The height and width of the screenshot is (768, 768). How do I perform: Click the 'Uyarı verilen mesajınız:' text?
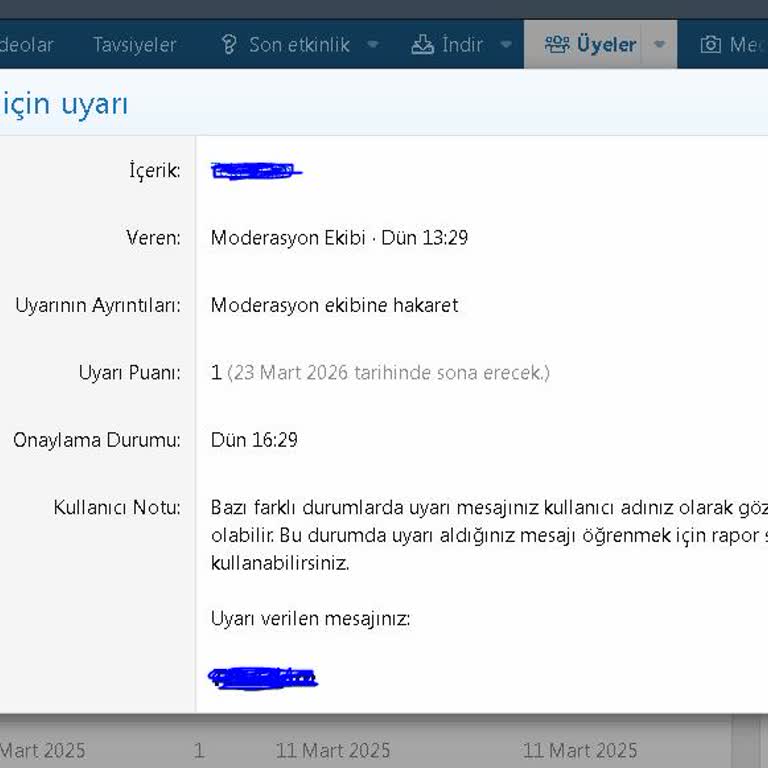(x=311, y=619)
